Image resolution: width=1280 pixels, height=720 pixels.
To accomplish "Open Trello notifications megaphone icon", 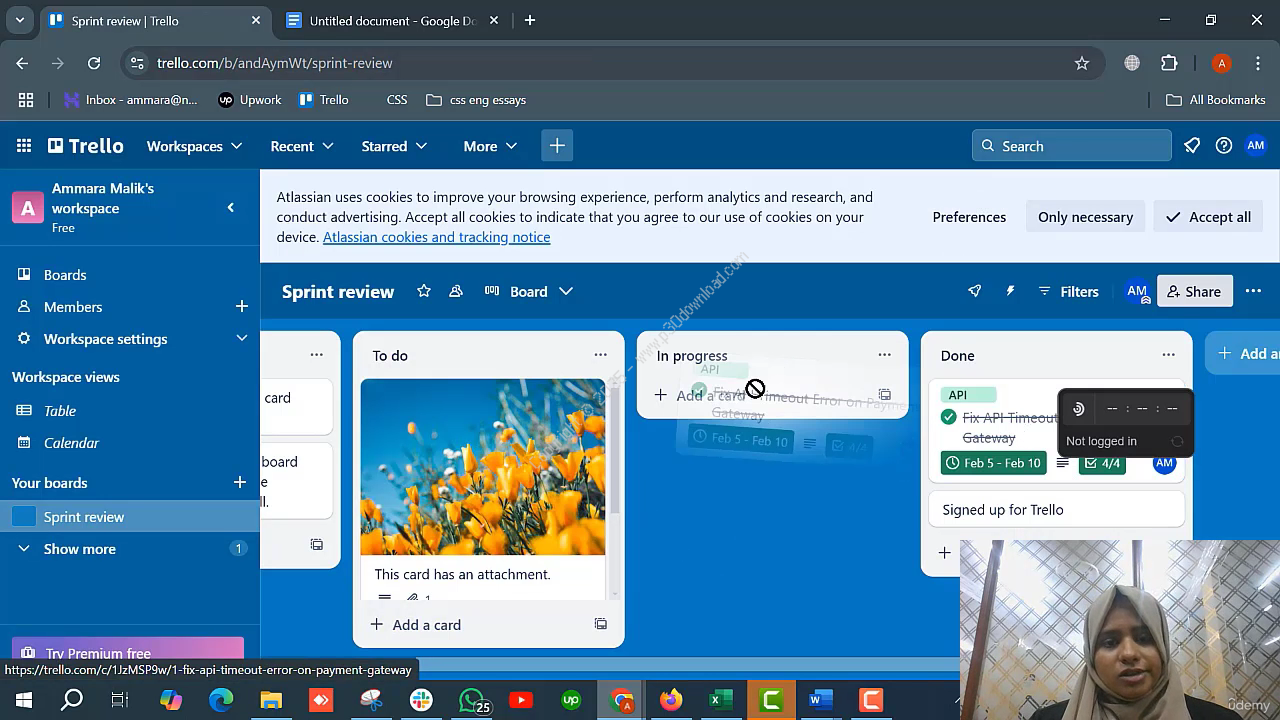I will click(1192, 146).
